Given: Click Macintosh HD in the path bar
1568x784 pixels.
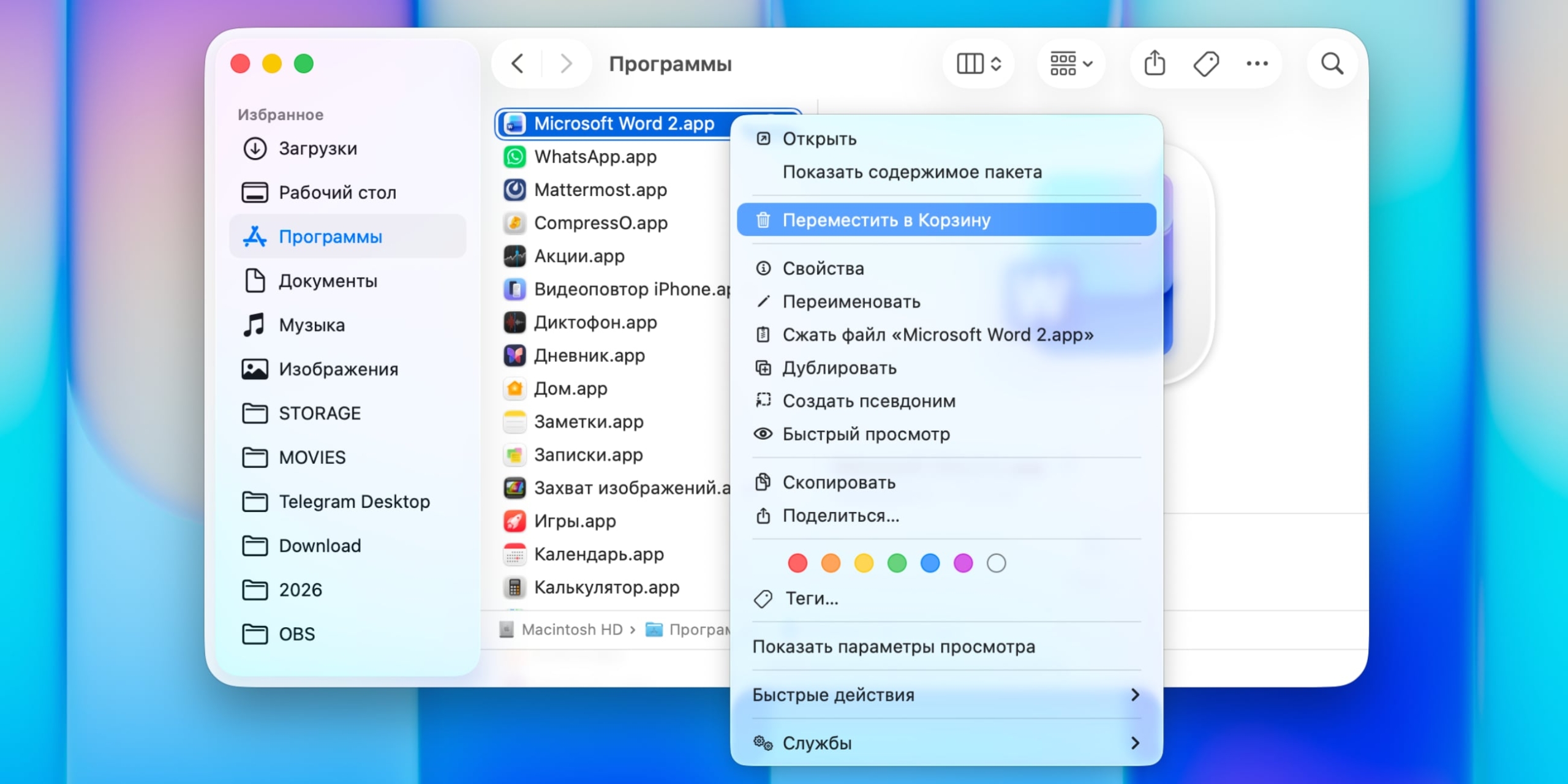Looking at the screenshot, I should pyautogui.click(x=572, y=629).
